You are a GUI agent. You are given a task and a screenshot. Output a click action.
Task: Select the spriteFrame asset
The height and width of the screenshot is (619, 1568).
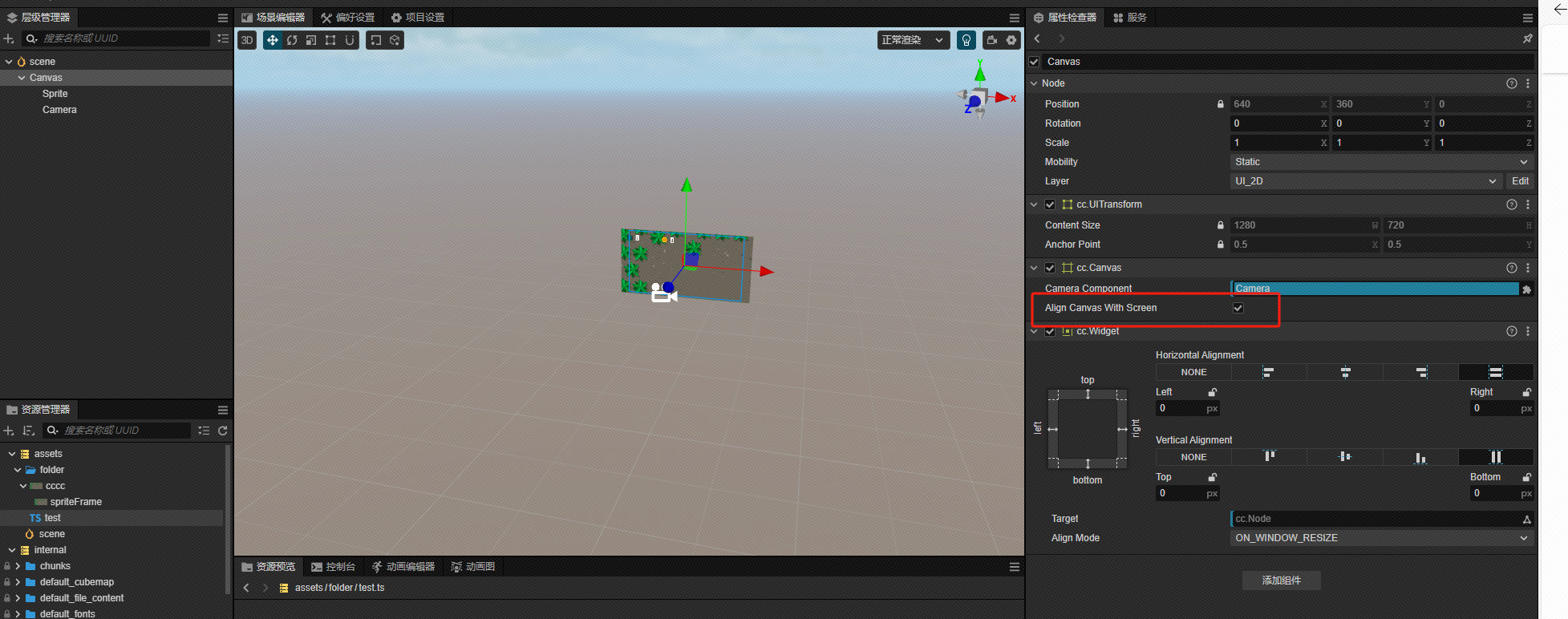coord(76,502)
